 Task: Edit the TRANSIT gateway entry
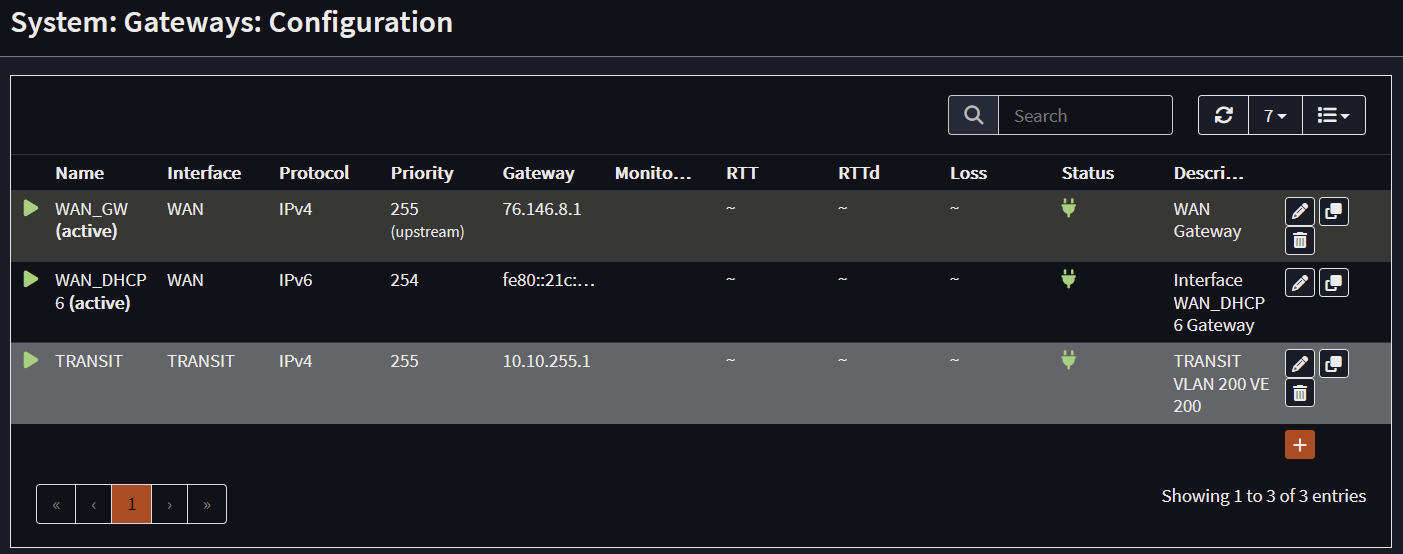coord(1299,364)
